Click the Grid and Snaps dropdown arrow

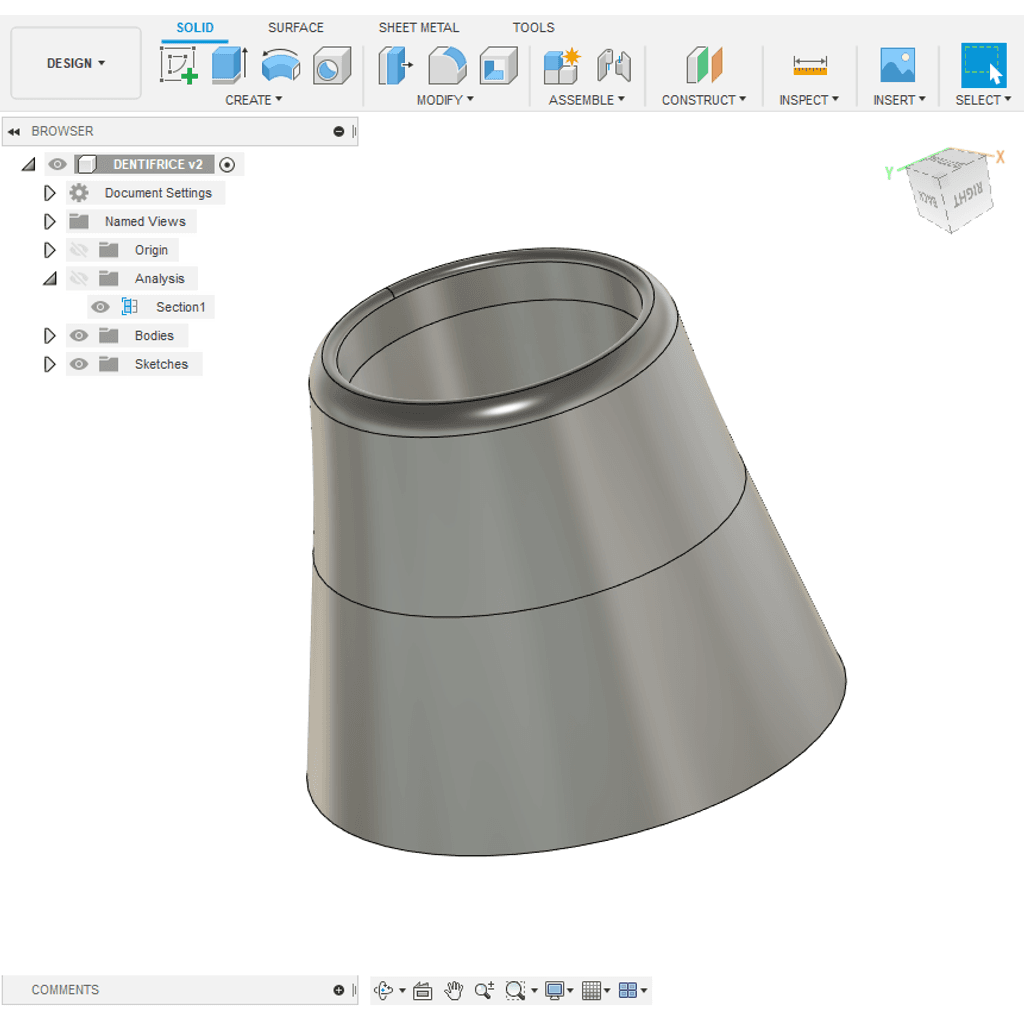607,991
